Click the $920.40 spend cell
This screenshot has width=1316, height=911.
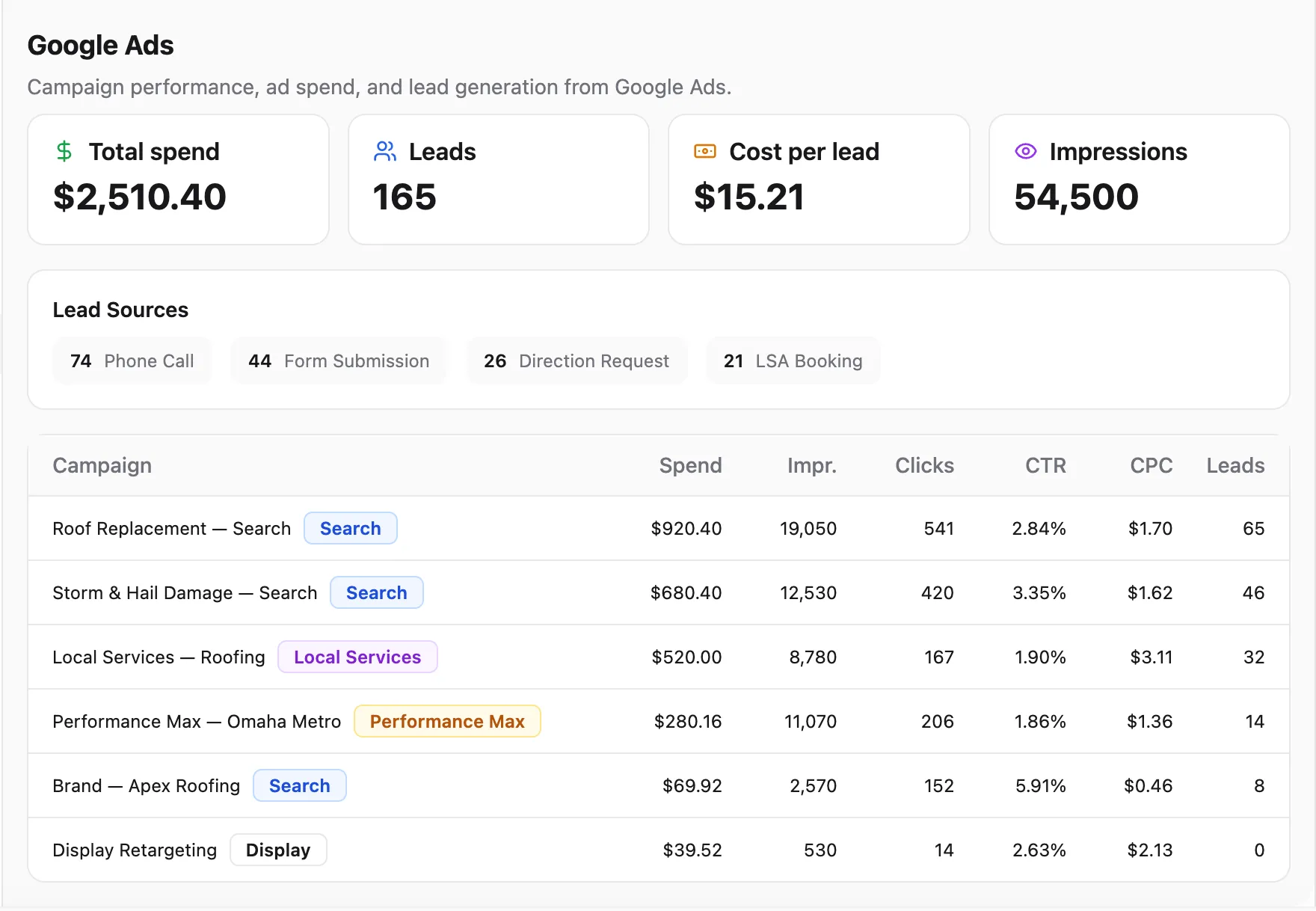click(x=686, y=529)
